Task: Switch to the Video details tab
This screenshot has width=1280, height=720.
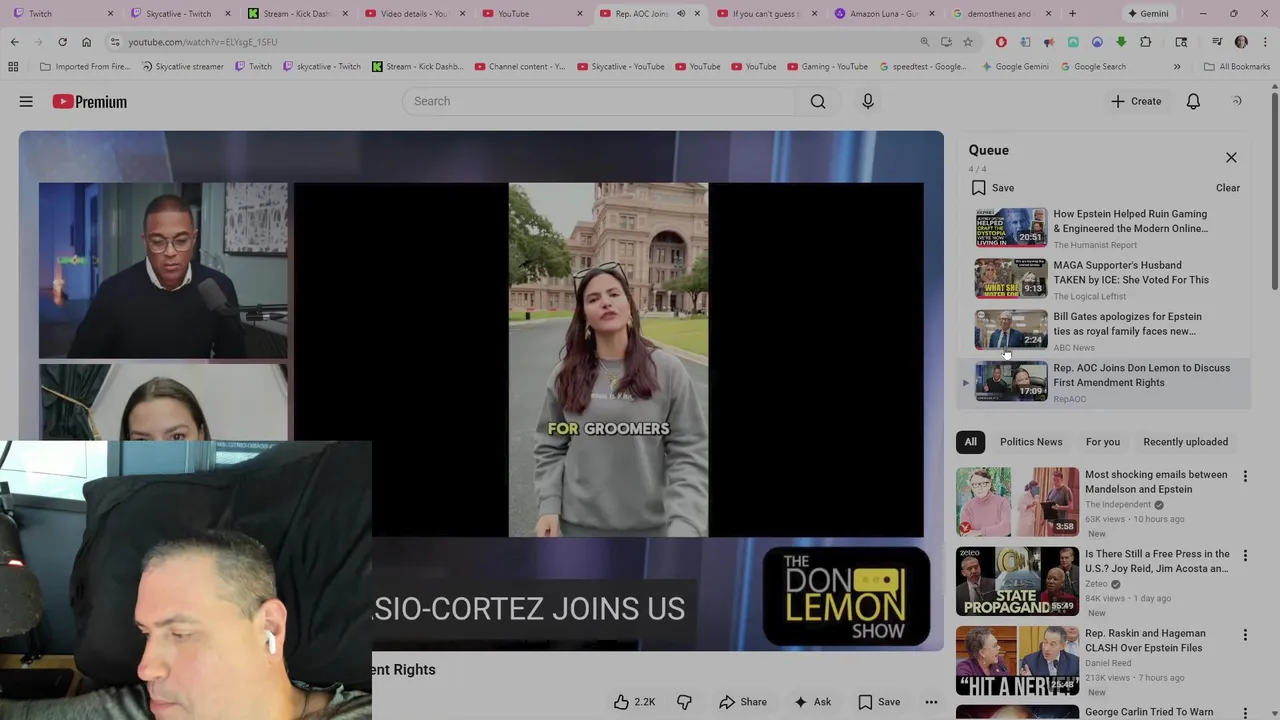Action: coord(414,14)
